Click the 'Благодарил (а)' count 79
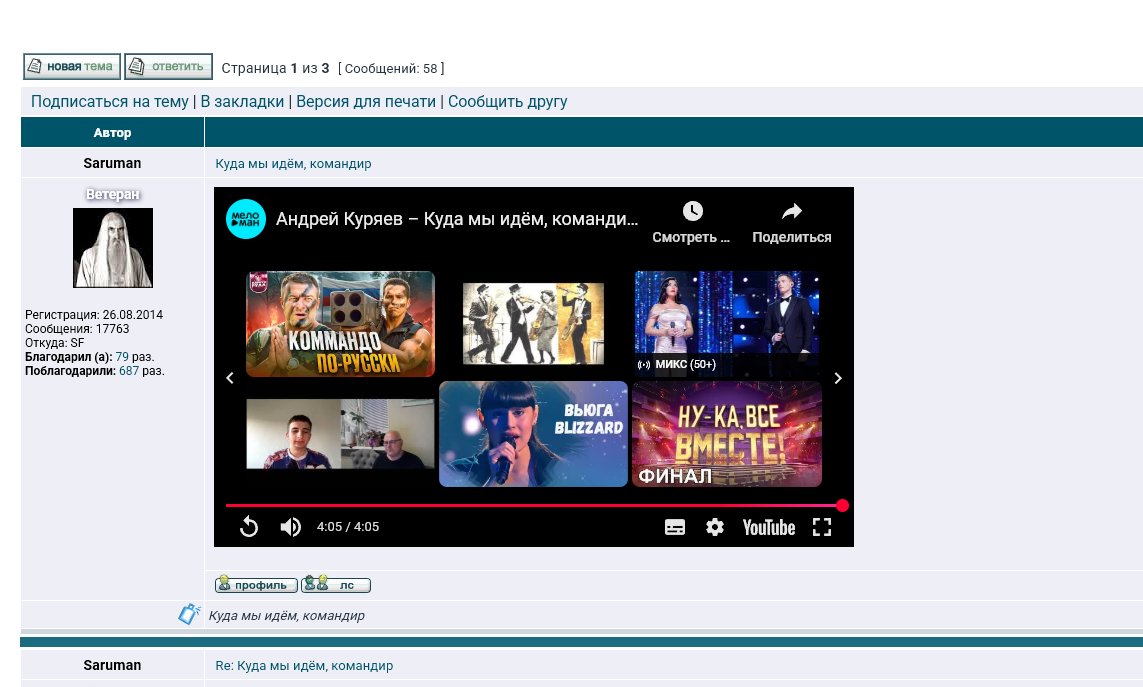Screen dimensions: 1143x687 [122, 357]
